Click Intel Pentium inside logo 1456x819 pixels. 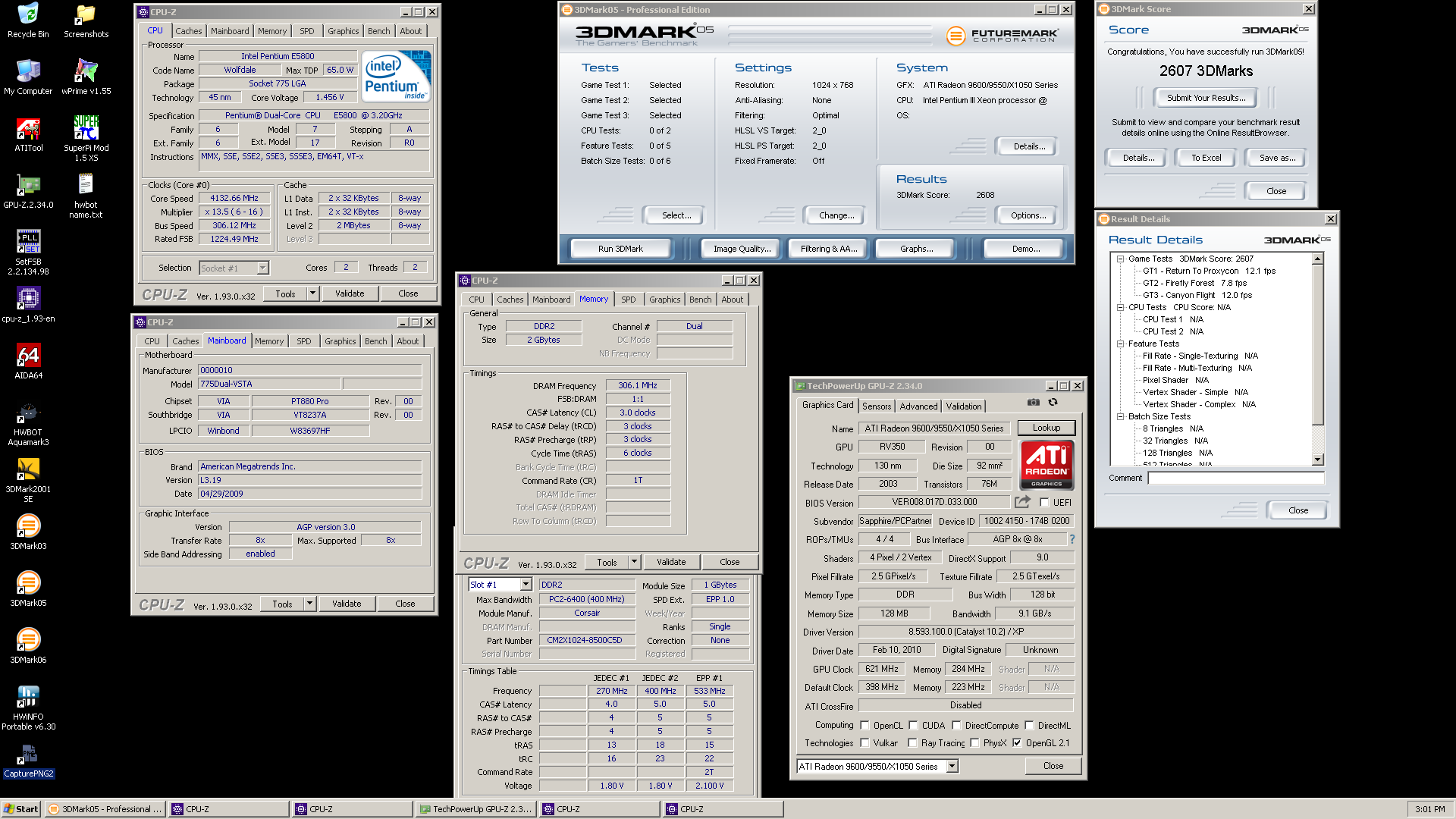pyautogui.click(x=396, y=75)
